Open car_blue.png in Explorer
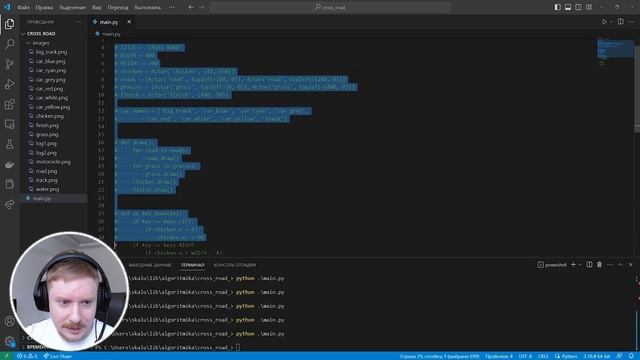This screenshot has height=360, width=640. point(50,61)
